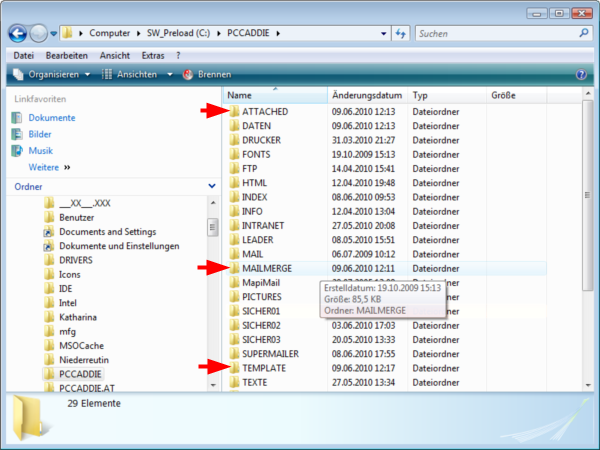
Task: Click the blue Back navigation arrow
Action: pyautogui.click(x=18, y=33)
